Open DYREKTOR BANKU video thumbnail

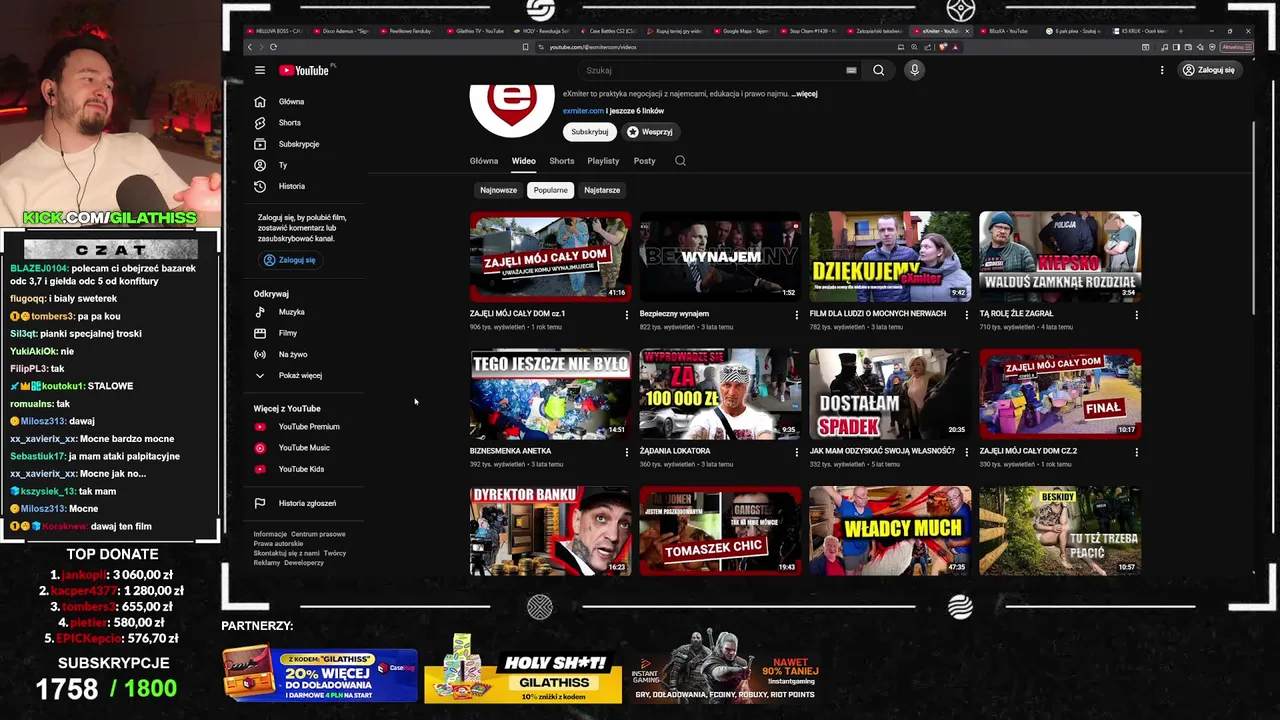pos(550,531)
